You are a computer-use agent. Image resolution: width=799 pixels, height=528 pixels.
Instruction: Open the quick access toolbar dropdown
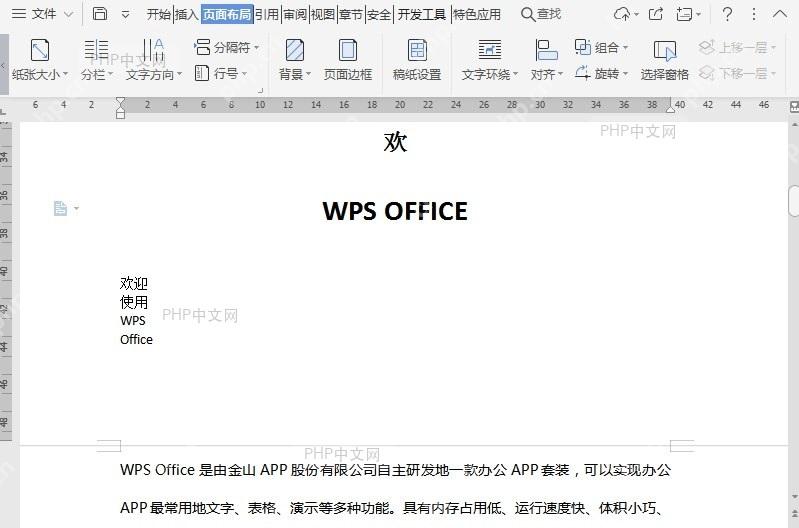[x=125, y=15]
